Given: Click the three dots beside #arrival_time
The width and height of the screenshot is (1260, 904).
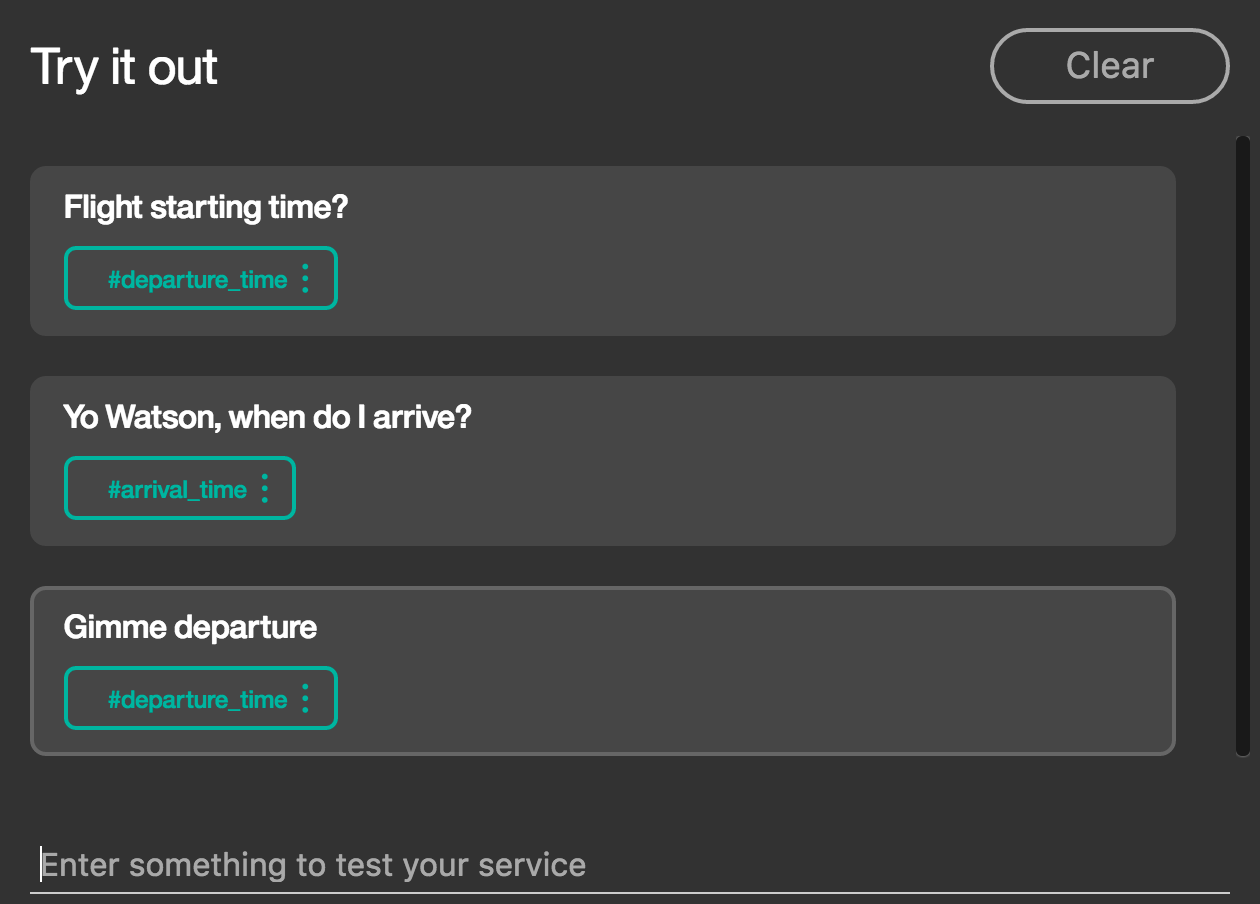Looking at the screenshot, I should click(x=264, y=489).
